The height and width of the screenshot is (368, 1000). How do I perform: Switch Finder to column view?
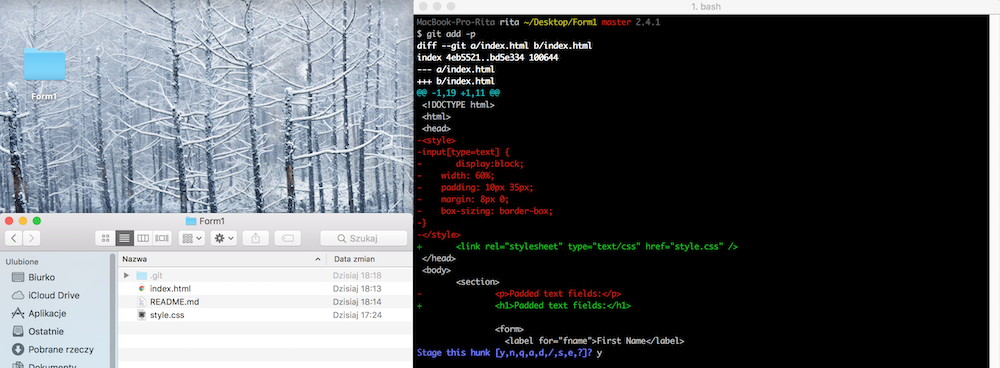pos(143,238)
